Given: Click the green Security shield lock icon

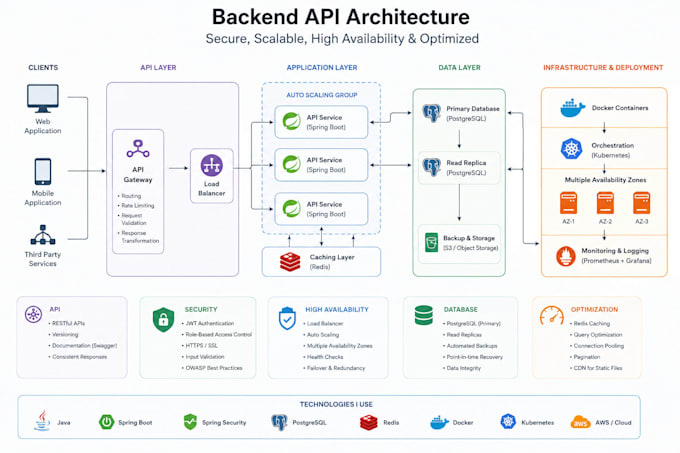Looking at the screenshot, I should coord(163,319).
